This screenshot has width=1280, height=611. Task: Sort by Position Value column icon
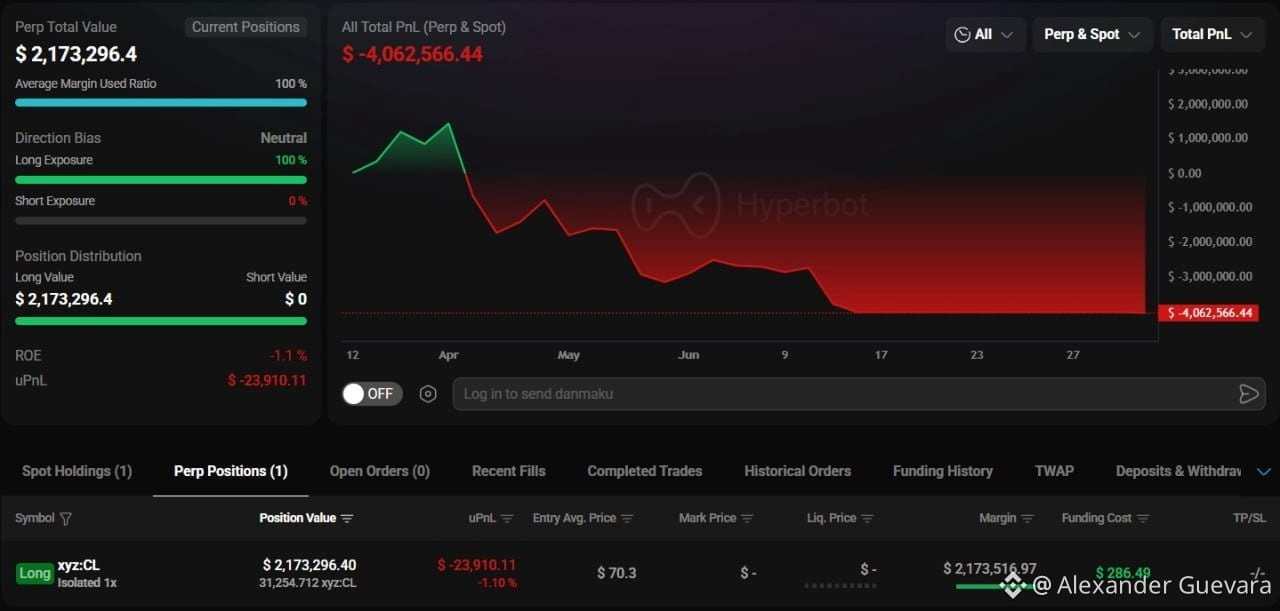tap(347, 519)
